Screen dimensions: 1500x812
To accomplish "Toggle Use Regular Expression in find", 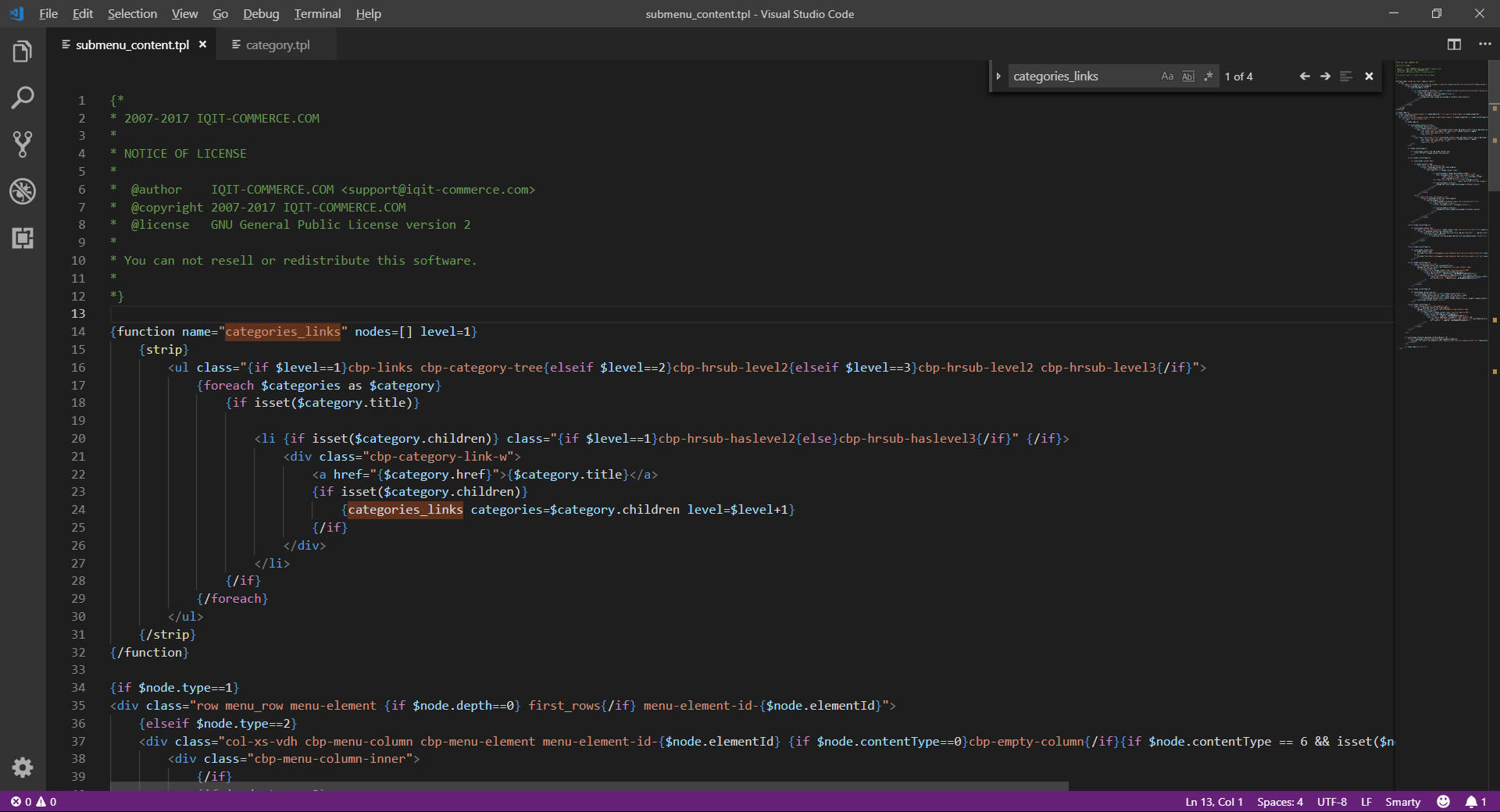I will pos(1209,77).
